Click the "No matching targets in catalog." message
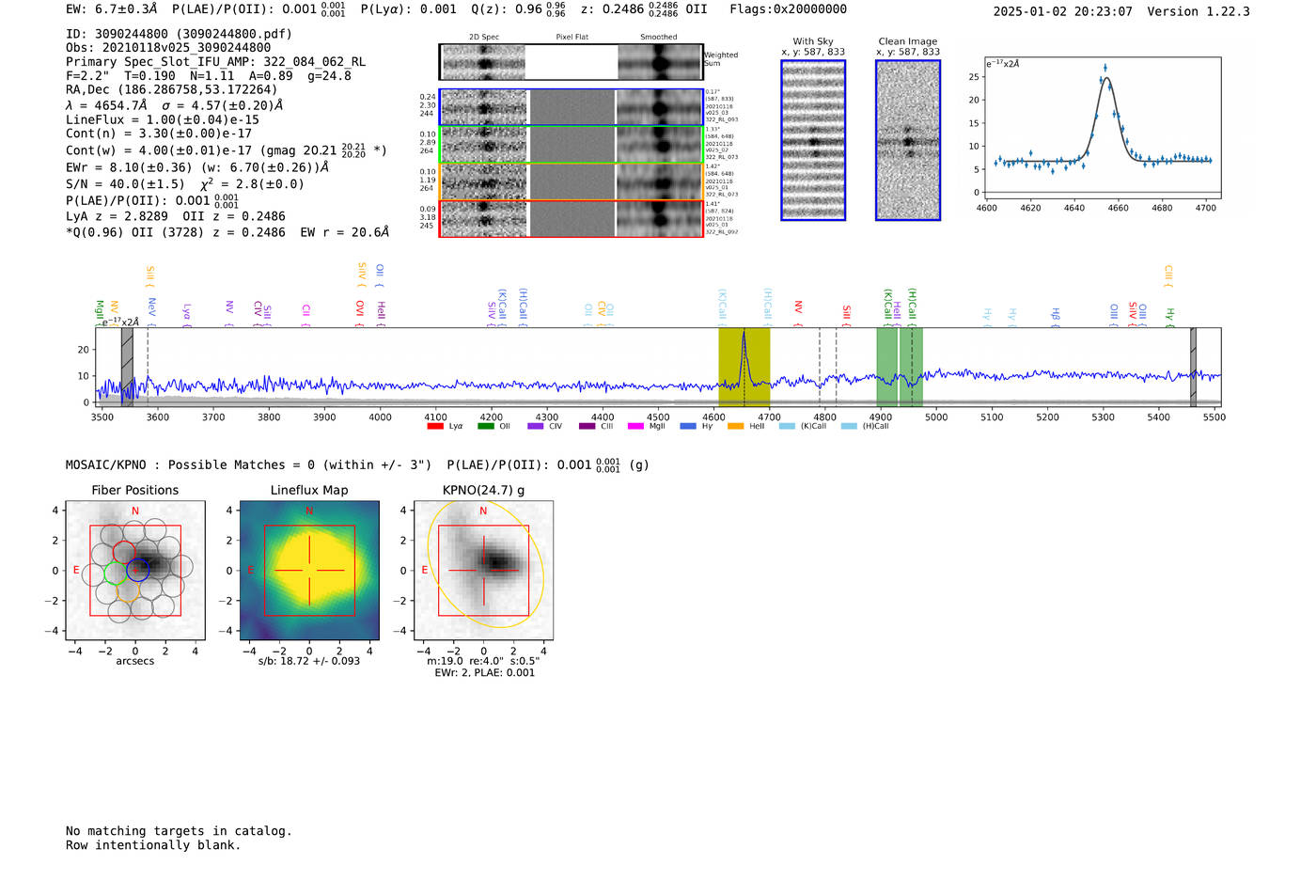 tap(179, 831)
